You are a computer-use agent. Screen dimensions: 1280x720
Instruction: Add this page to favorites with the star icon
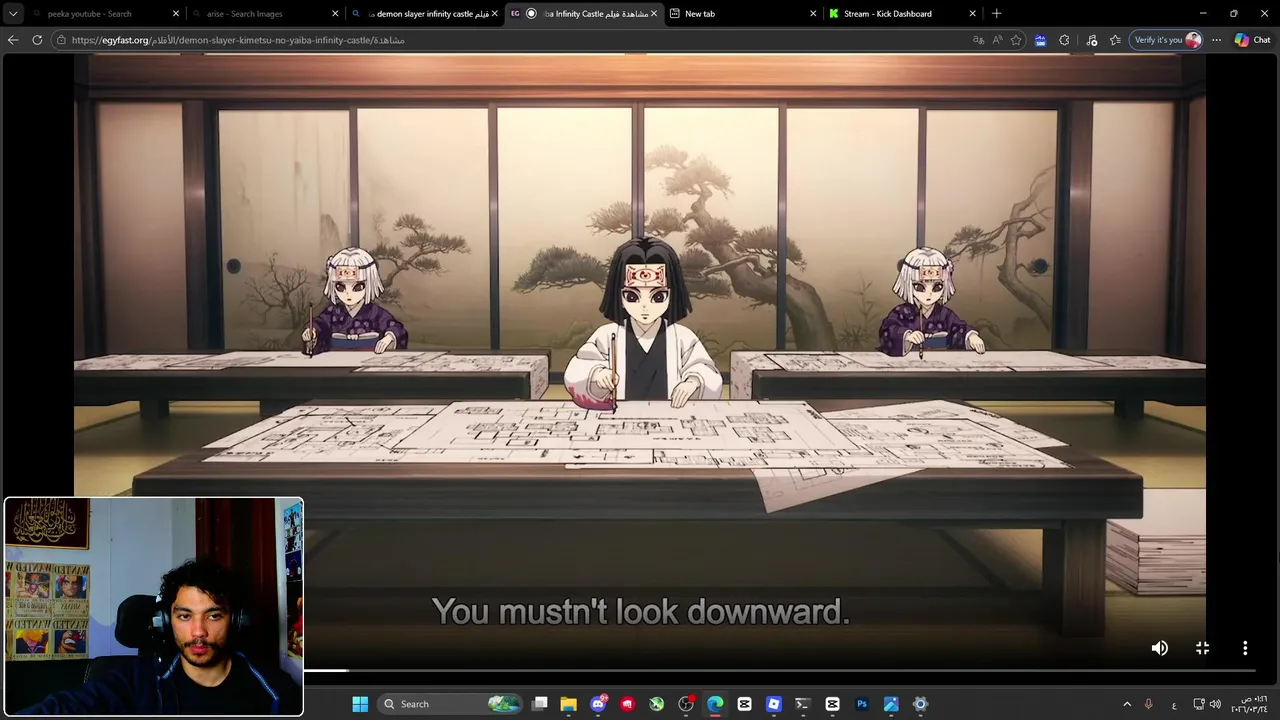coord(1016,40)
